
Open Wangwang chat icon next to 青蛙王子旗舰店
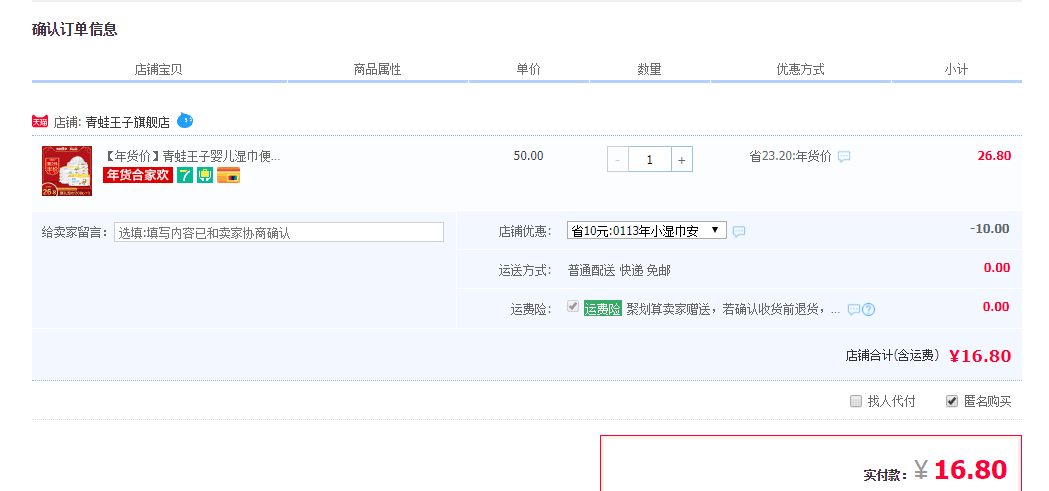pyautogui.click(x=185, y=121)
